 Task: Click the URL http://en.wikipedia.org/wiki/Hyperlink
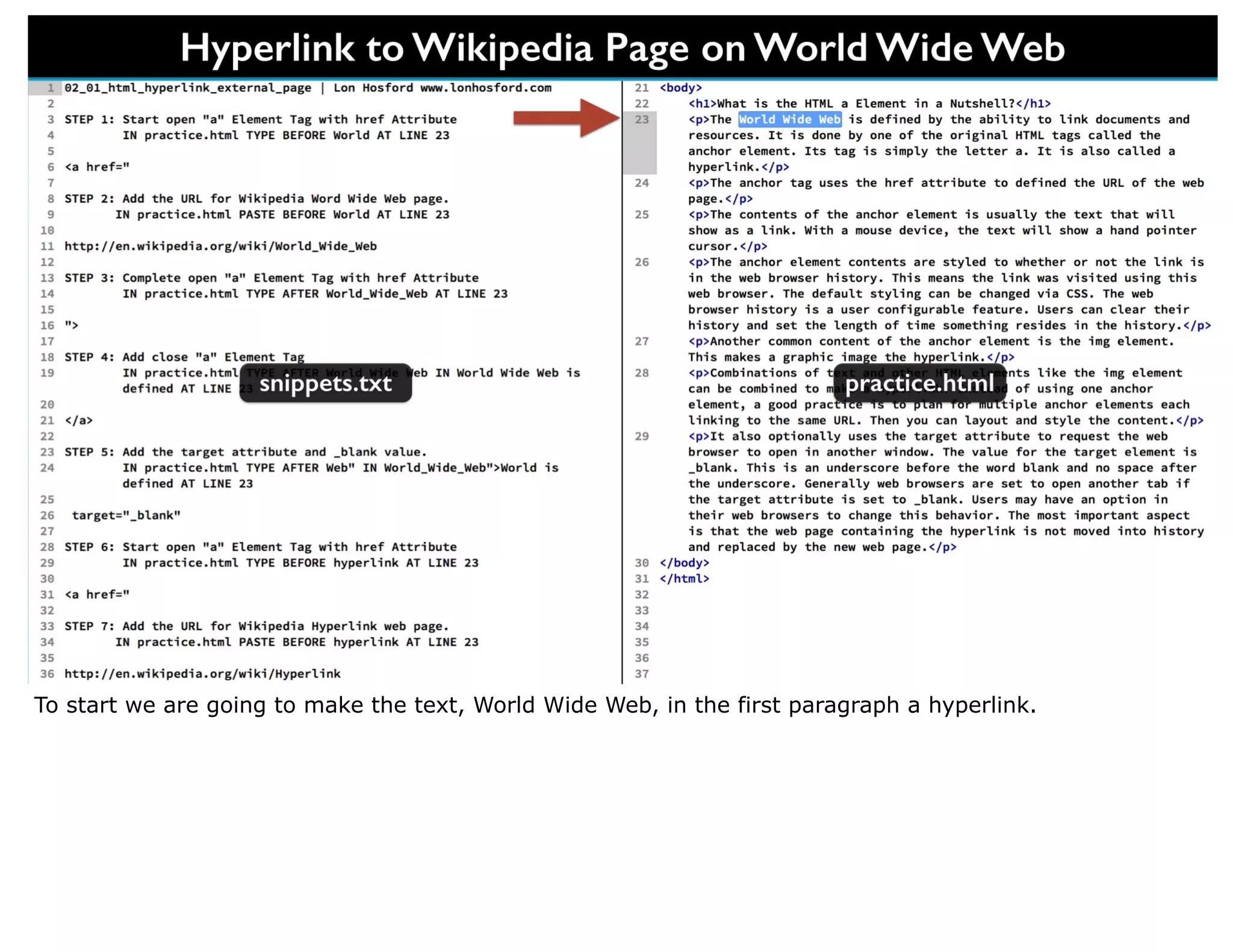(202, 673)
